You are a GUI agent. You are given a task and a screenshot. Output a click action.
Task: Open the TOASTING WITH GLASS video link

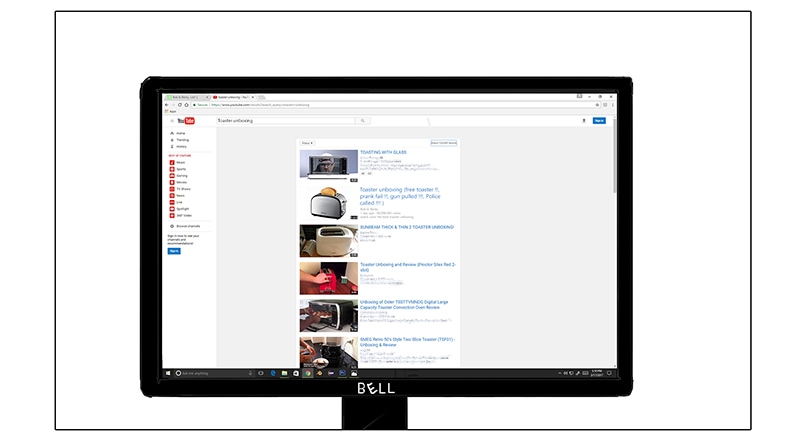(384, 152)
